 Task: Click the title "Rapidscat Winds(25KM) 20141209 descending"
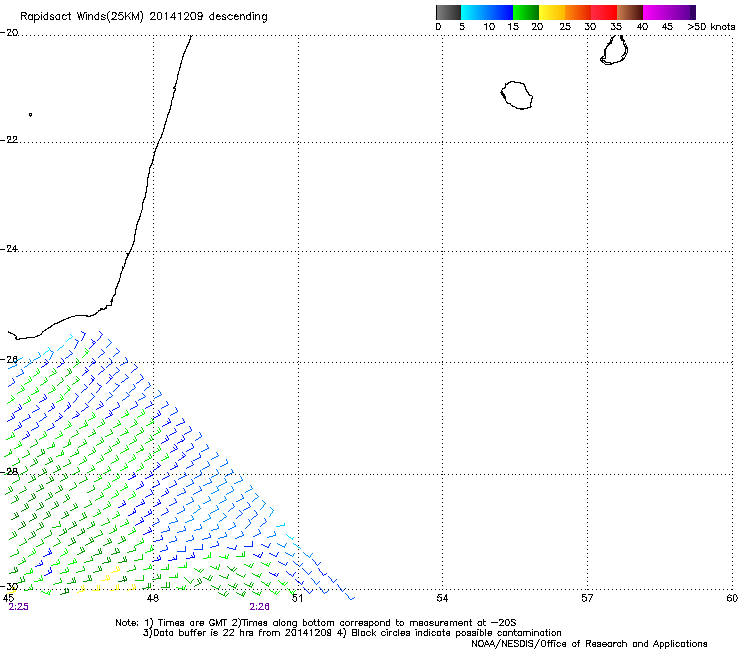point(144,17)
